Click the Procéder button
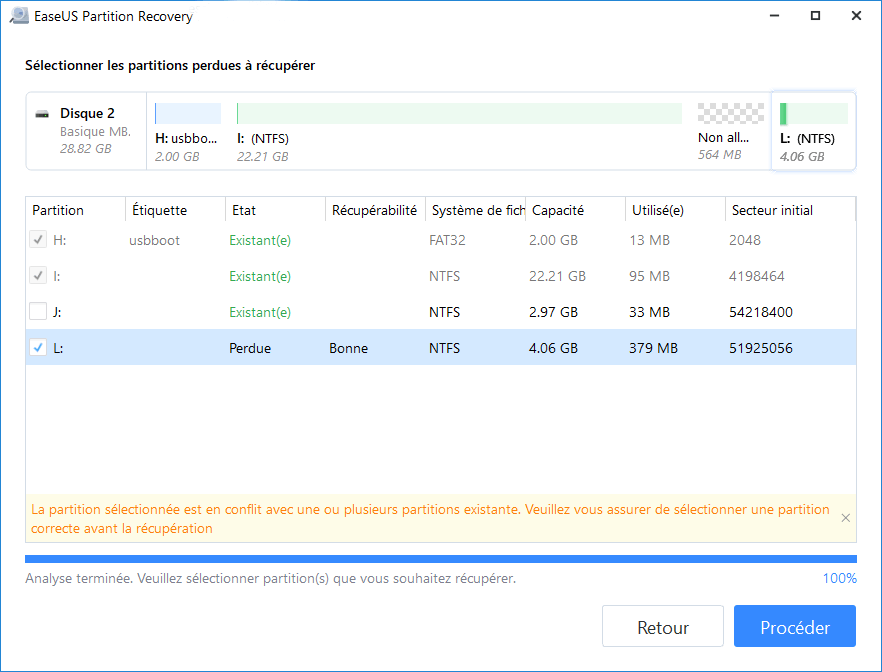 click(x=795, y=626)
